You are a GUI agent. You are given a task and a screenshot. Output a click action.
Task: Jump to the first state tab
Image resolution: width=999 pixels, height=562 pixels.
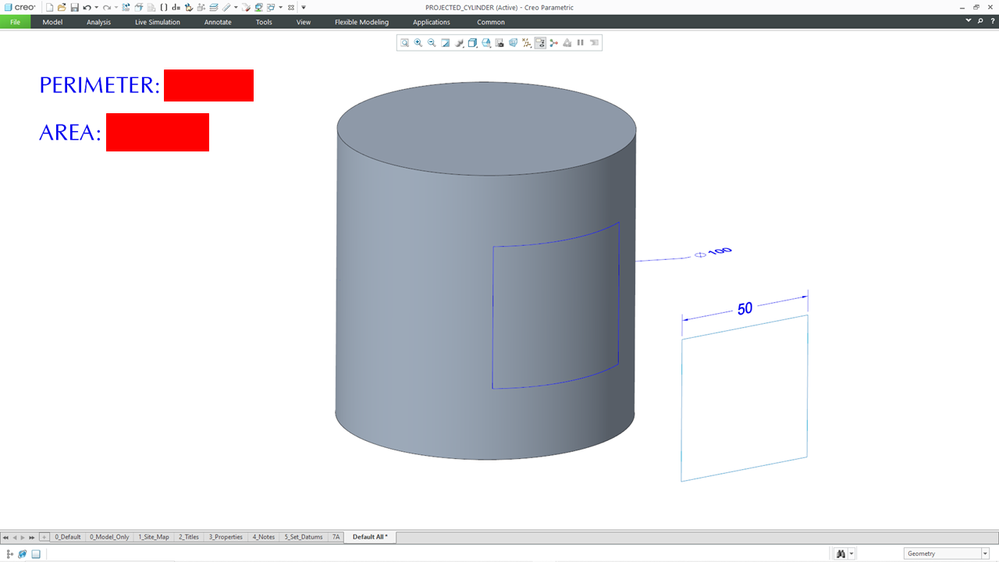(6, 537)
